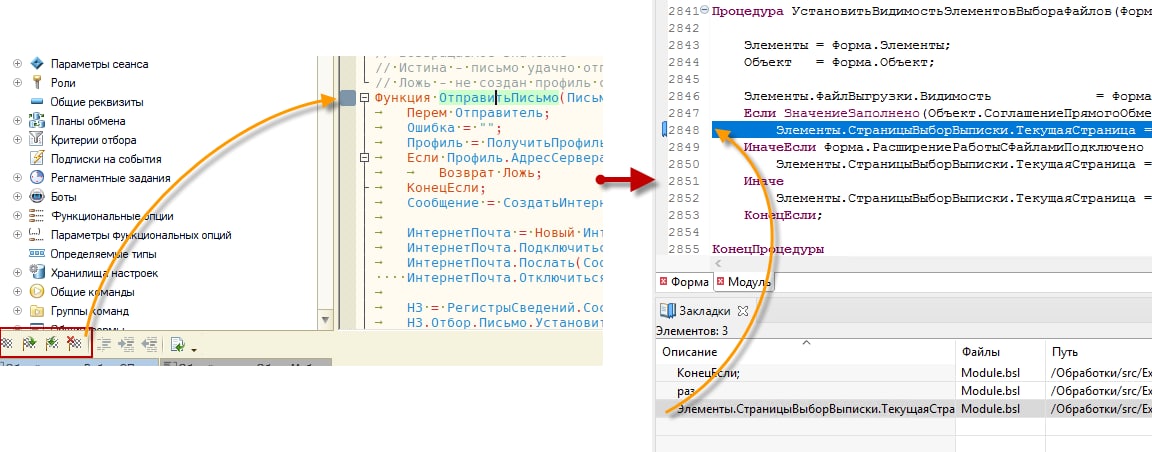Screen dimensions: 1152x452
Task: Expand the Планы обмена tree node
Action: coord(18,121)
